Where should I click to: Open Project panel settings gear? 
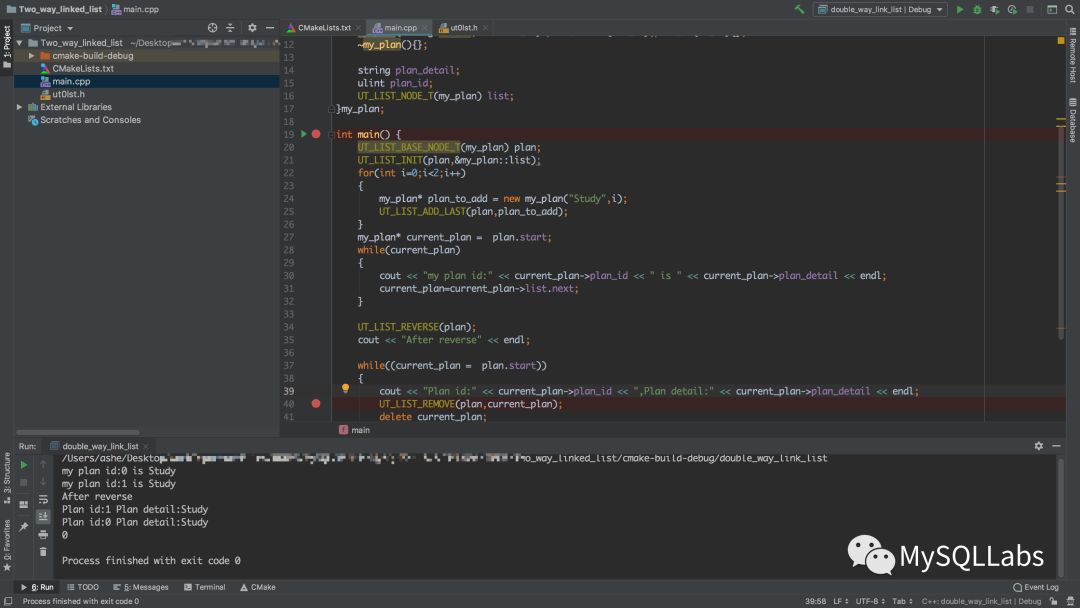pos(252,28)
